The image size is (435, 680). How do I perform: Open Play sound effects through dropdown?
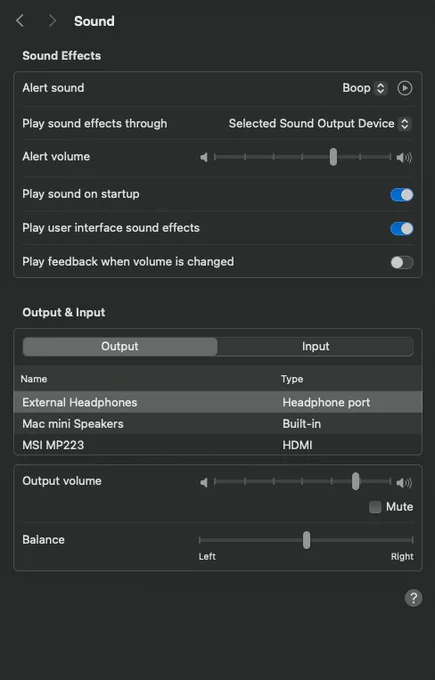pyautogui.click(x=320, y=124)
